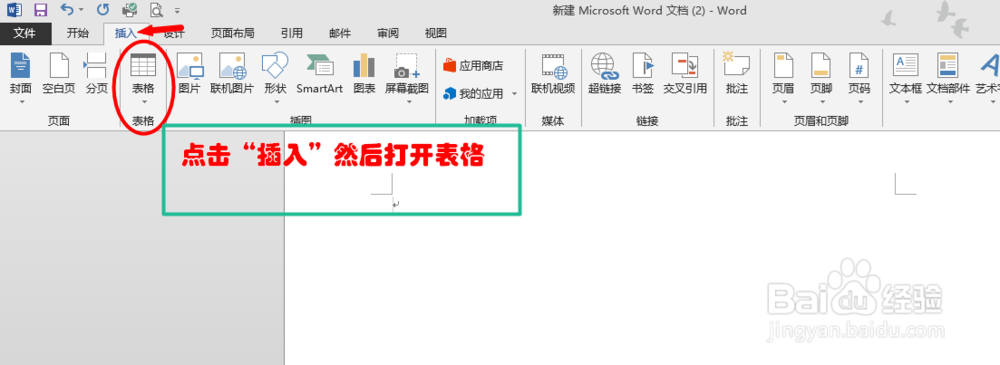The width and height of the screenshot is (1000, 365).
Task: Insert a 超链接 (Hyperlink)
Action: tap(605, 74)
